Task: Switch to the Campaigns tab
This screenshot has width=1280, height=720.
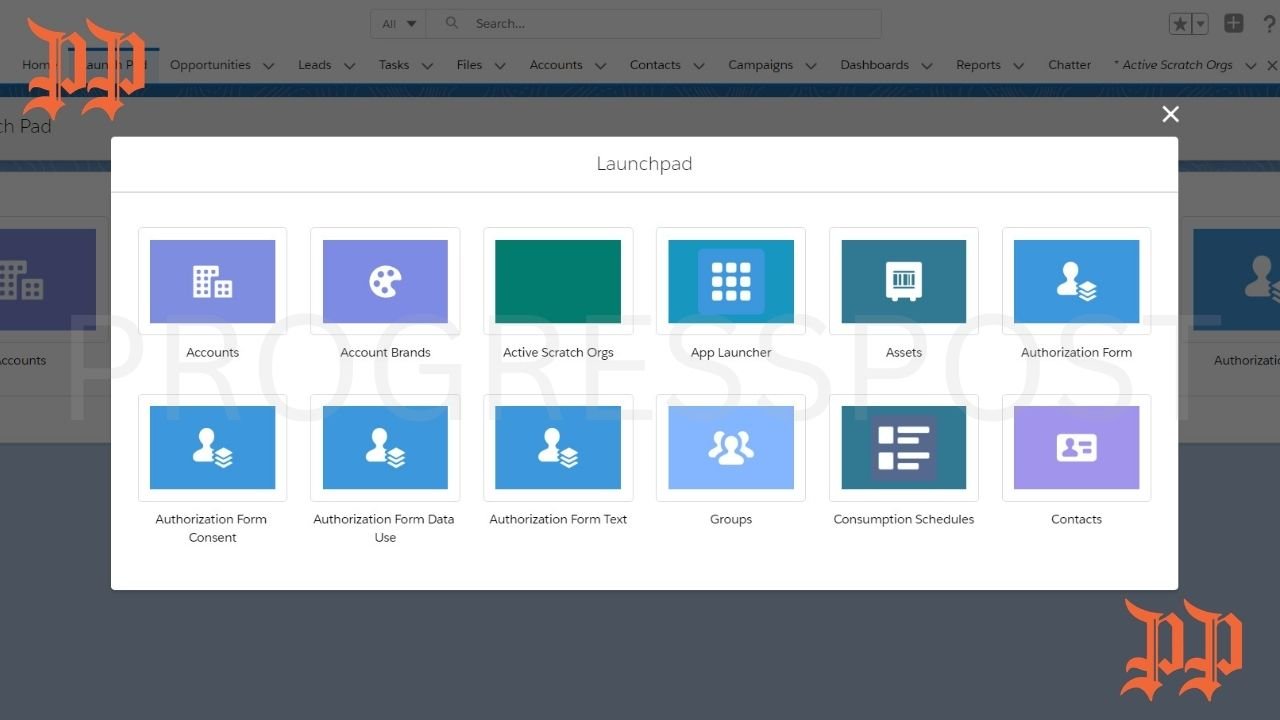Action: (x=760, y=65)
